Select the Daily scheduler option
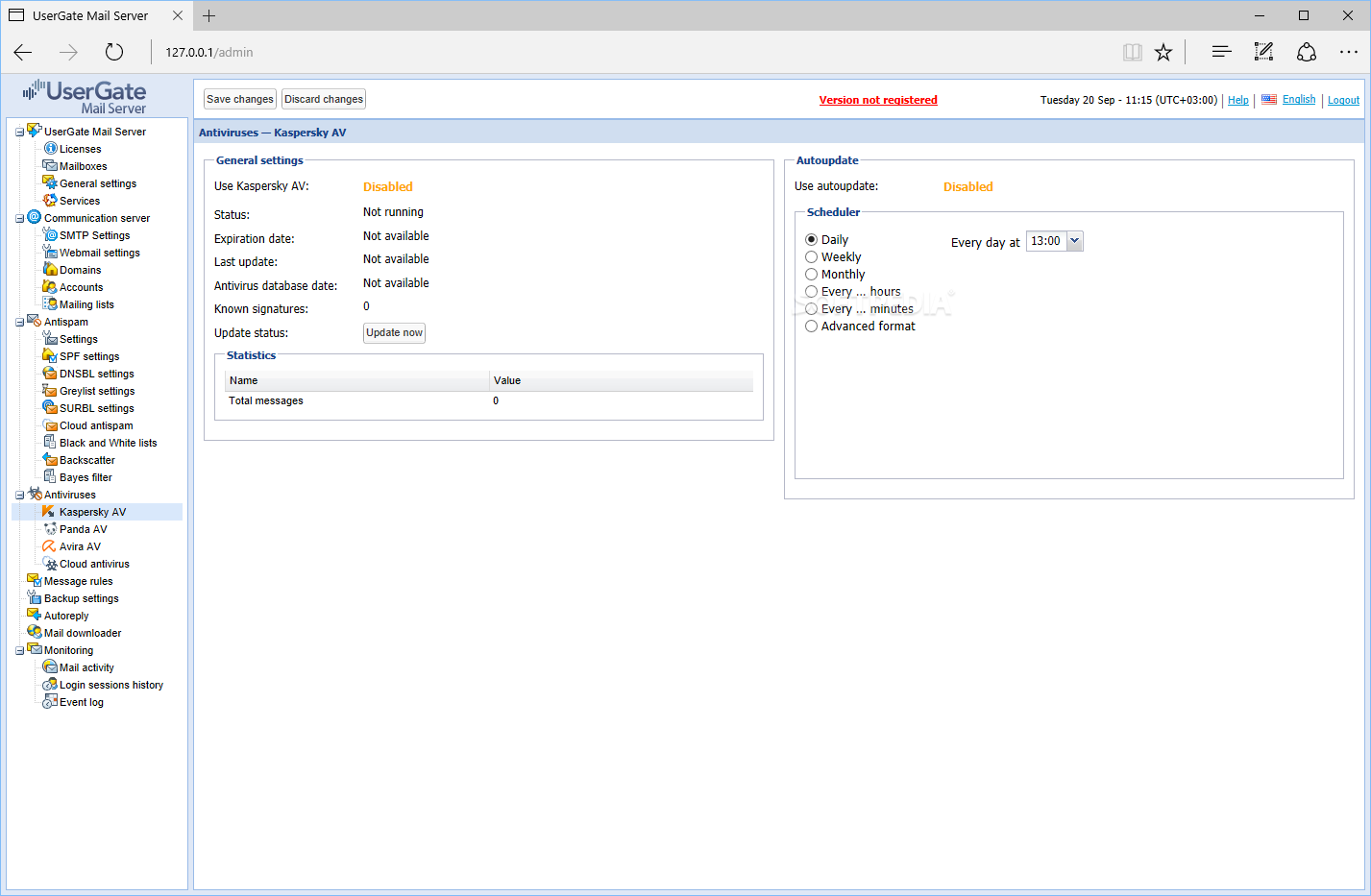The image size is (1371, 896). [812, 240]
